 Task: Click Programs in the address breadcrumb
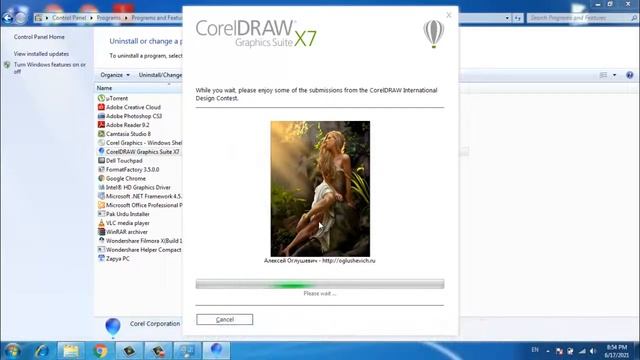point(109,18)
